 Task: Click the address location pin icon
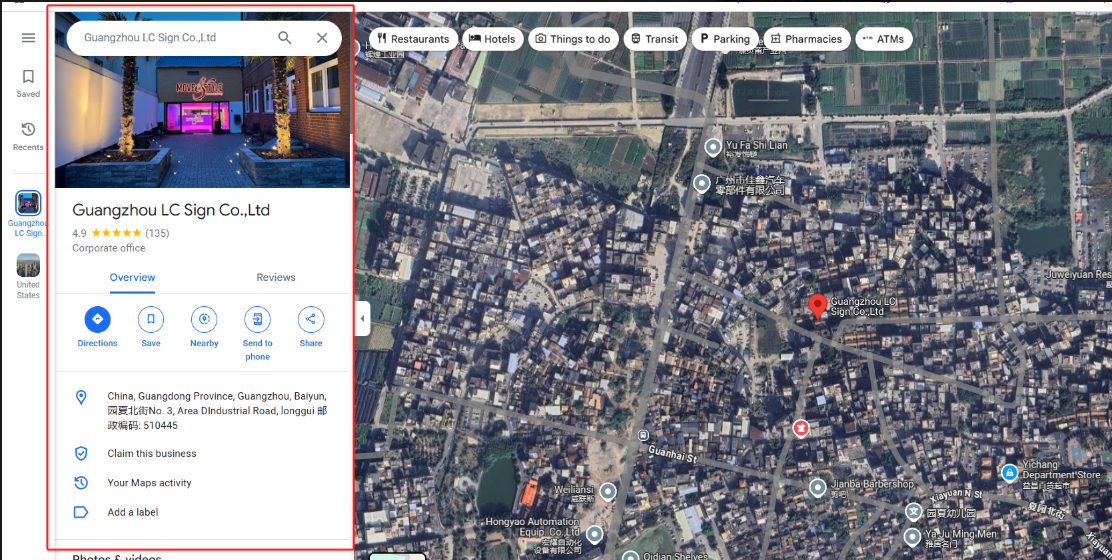(x=81, y=397)
